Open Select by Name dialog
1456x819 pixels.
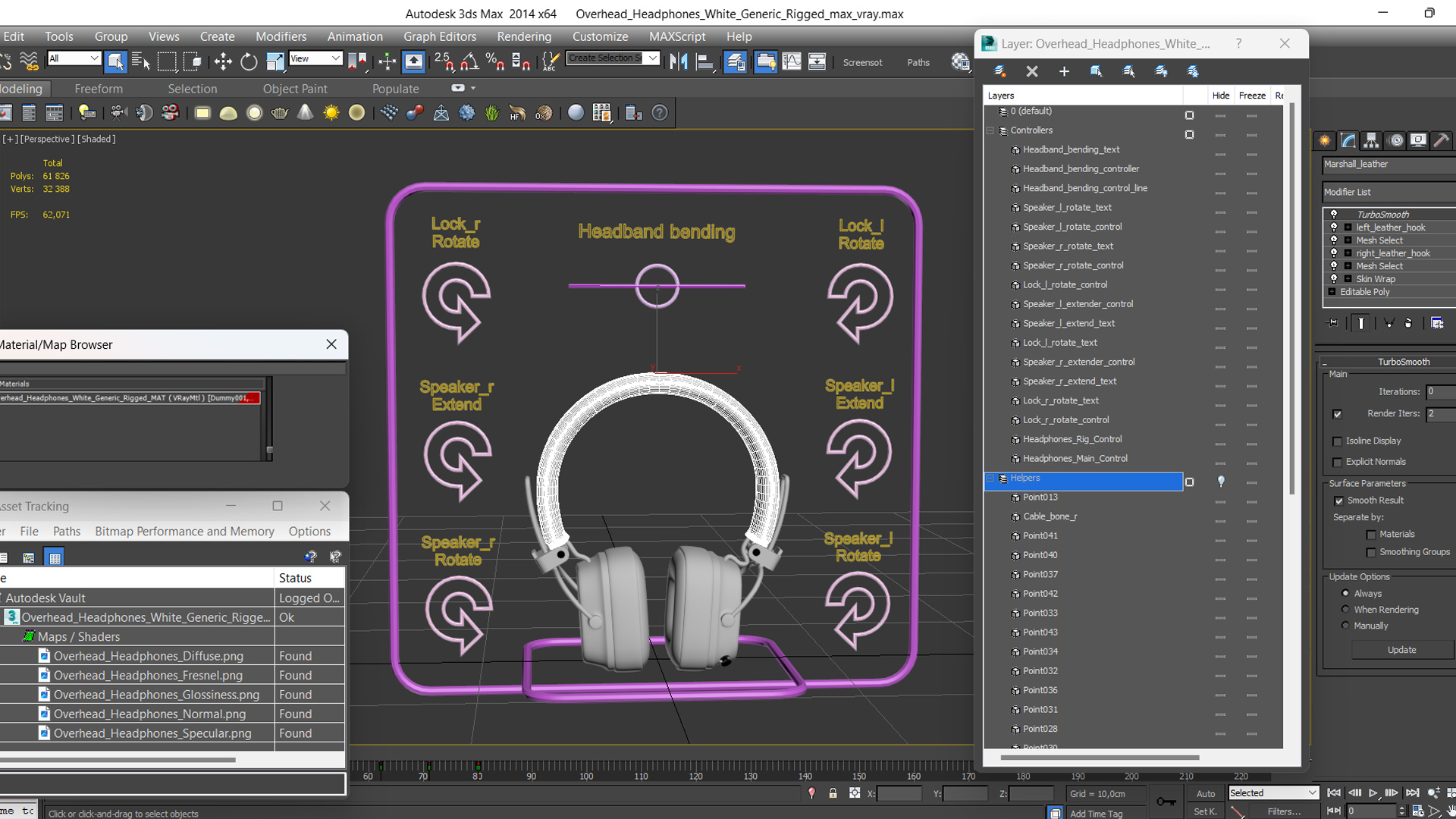click(141, 61)
